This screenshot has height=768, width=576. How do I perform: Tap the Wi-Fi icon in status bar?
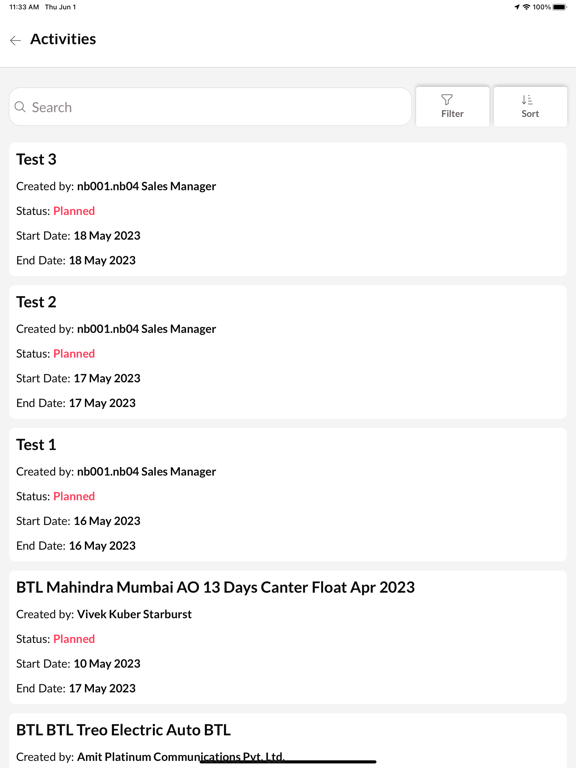(527, 7)
